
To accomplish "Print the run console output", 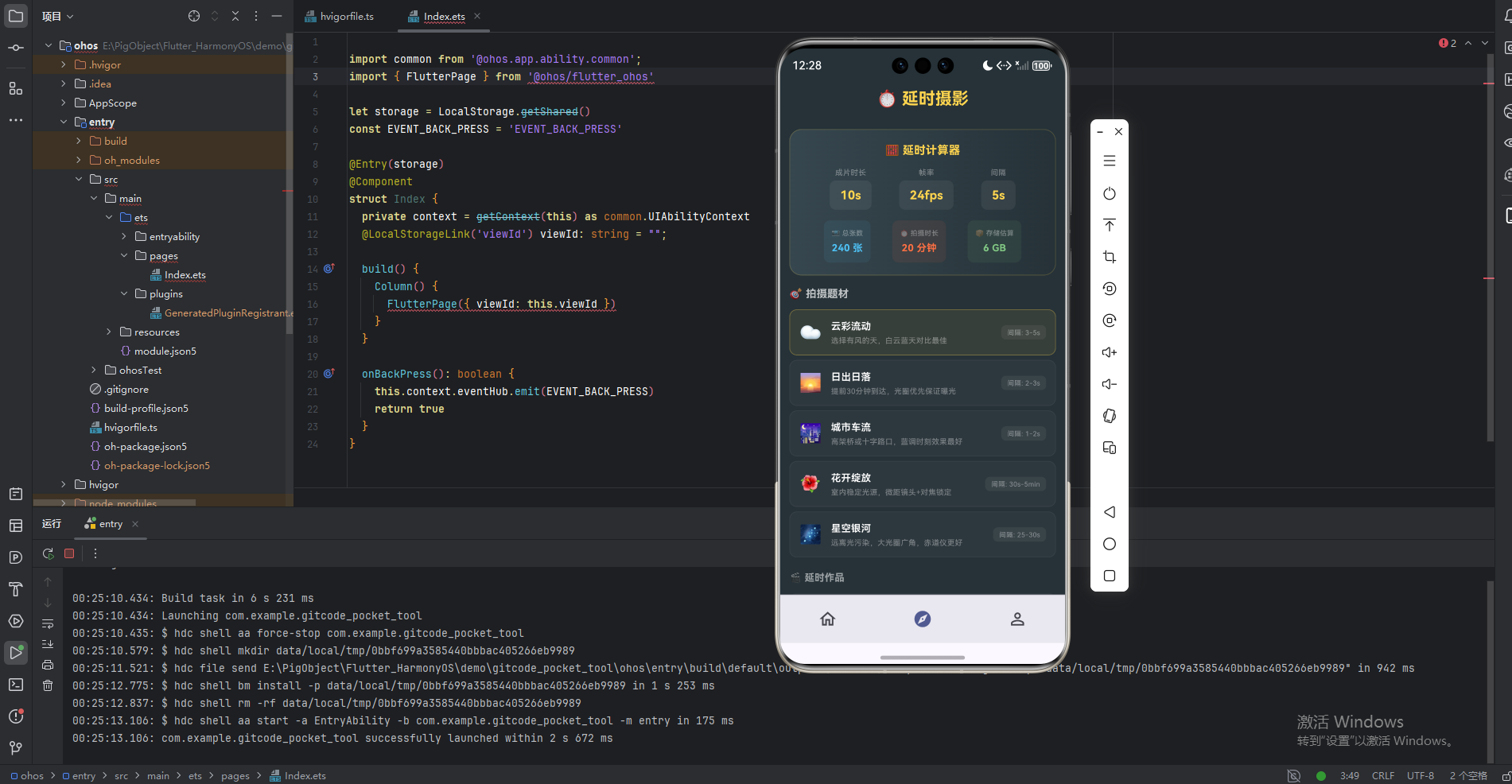I will [x=48, y=665].
